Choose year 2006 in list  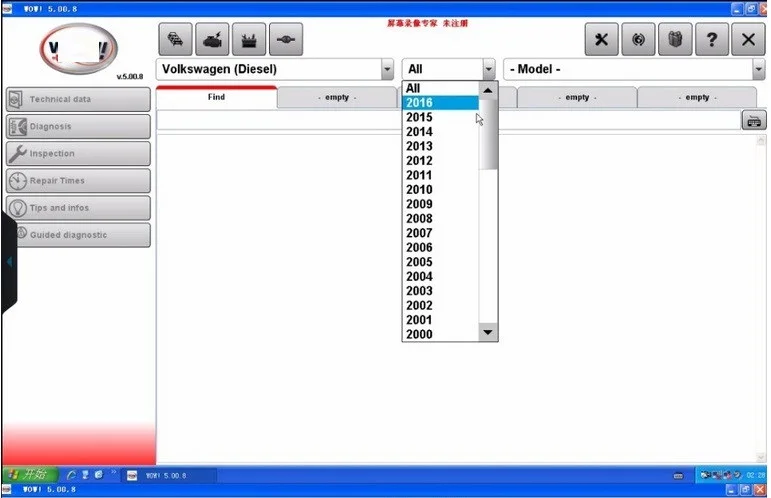click(440, 247)
